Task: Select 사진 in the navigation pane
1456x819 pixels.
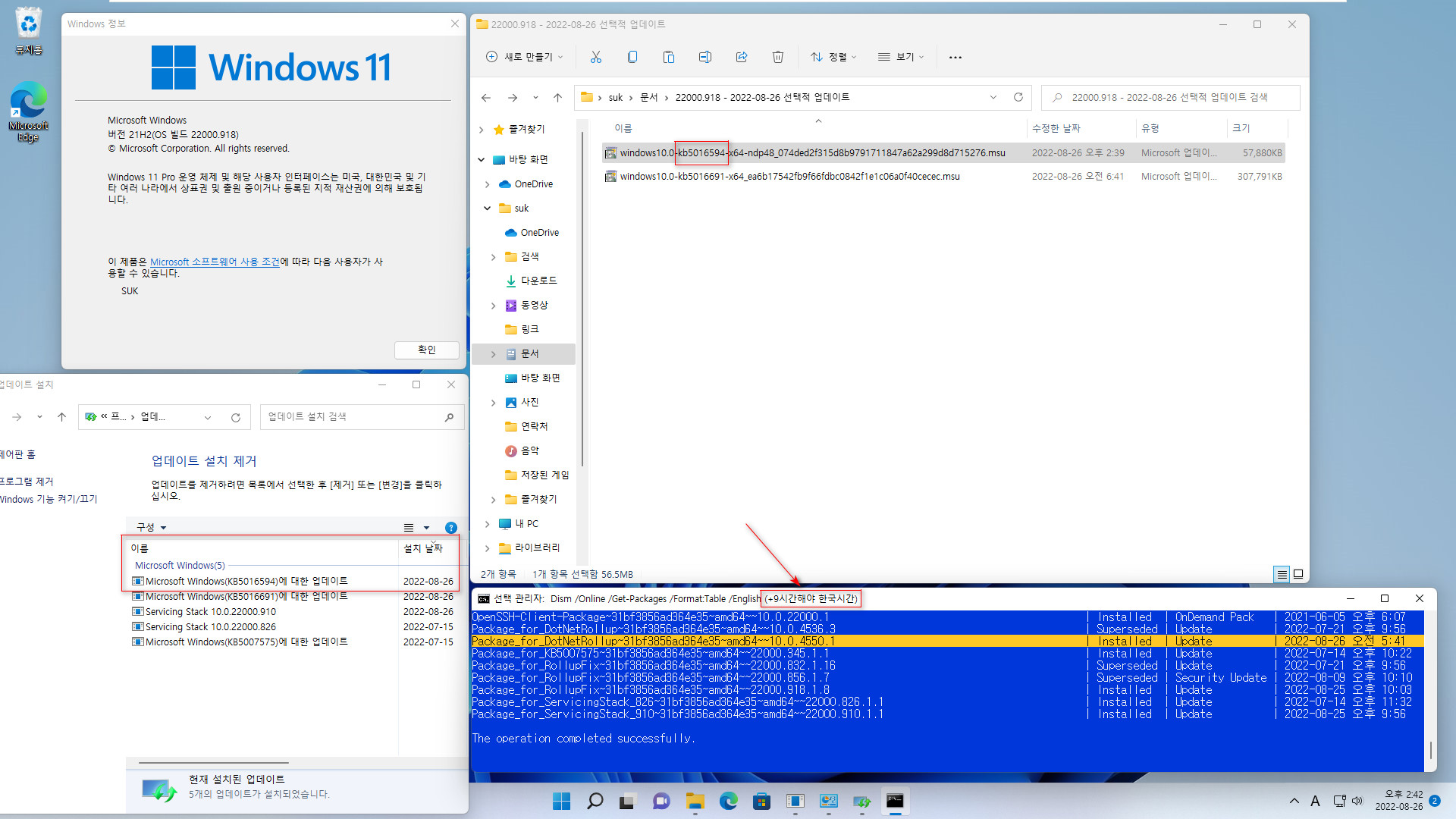Action: [529, 403]
